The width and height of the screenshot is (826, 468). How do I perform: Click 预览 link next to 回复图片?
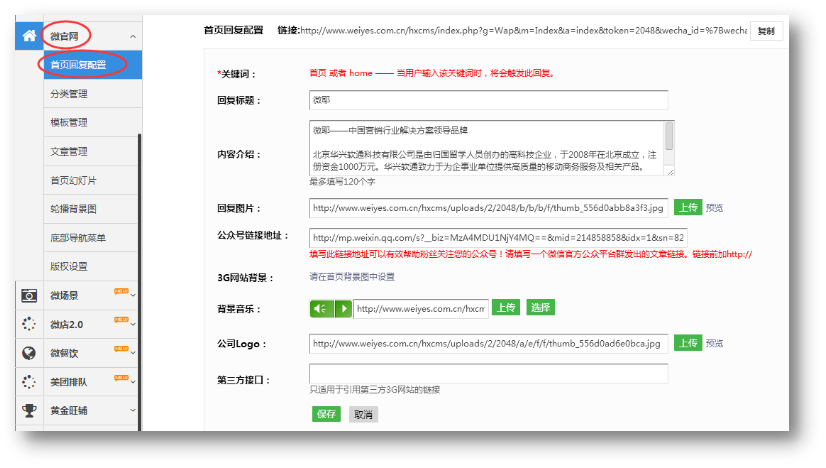(714, 208)
